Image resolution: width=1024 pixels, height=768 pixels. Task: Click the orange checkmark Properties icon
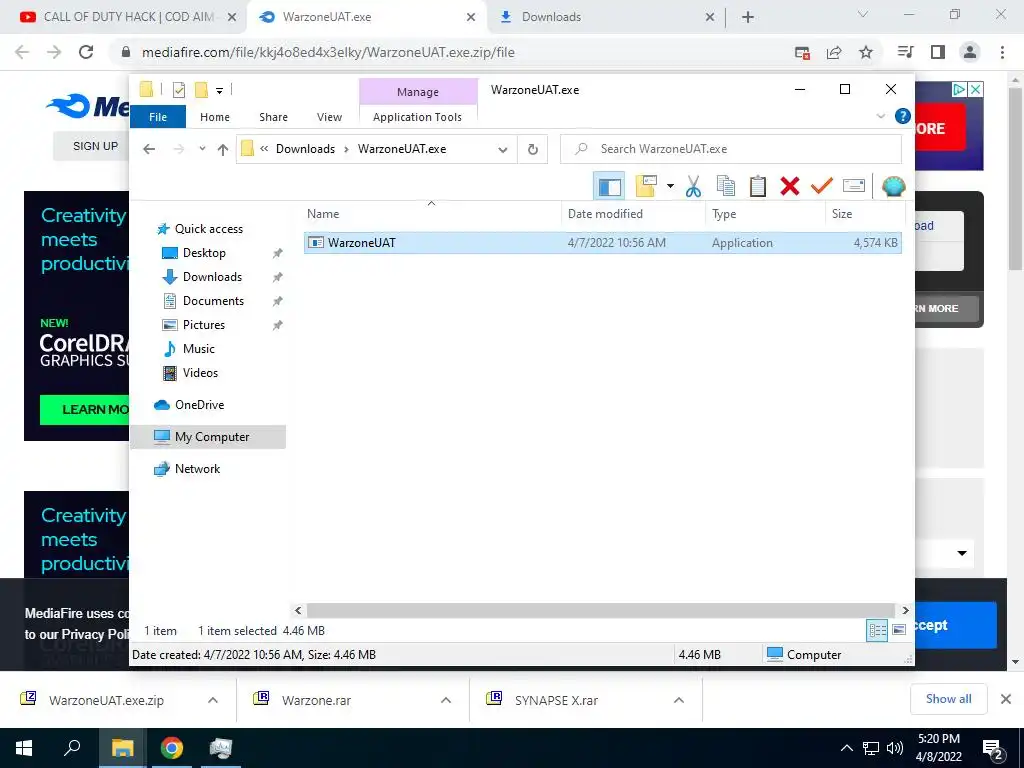click(x=822, y=186)
